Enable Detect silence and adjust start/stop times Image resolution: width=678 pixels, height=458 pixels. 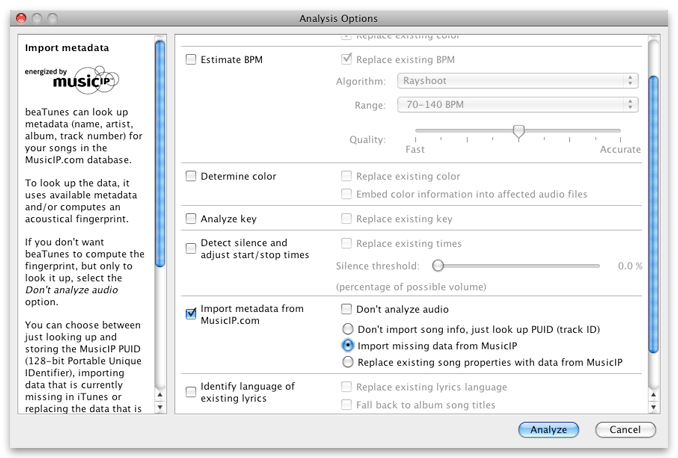[191, 249]
